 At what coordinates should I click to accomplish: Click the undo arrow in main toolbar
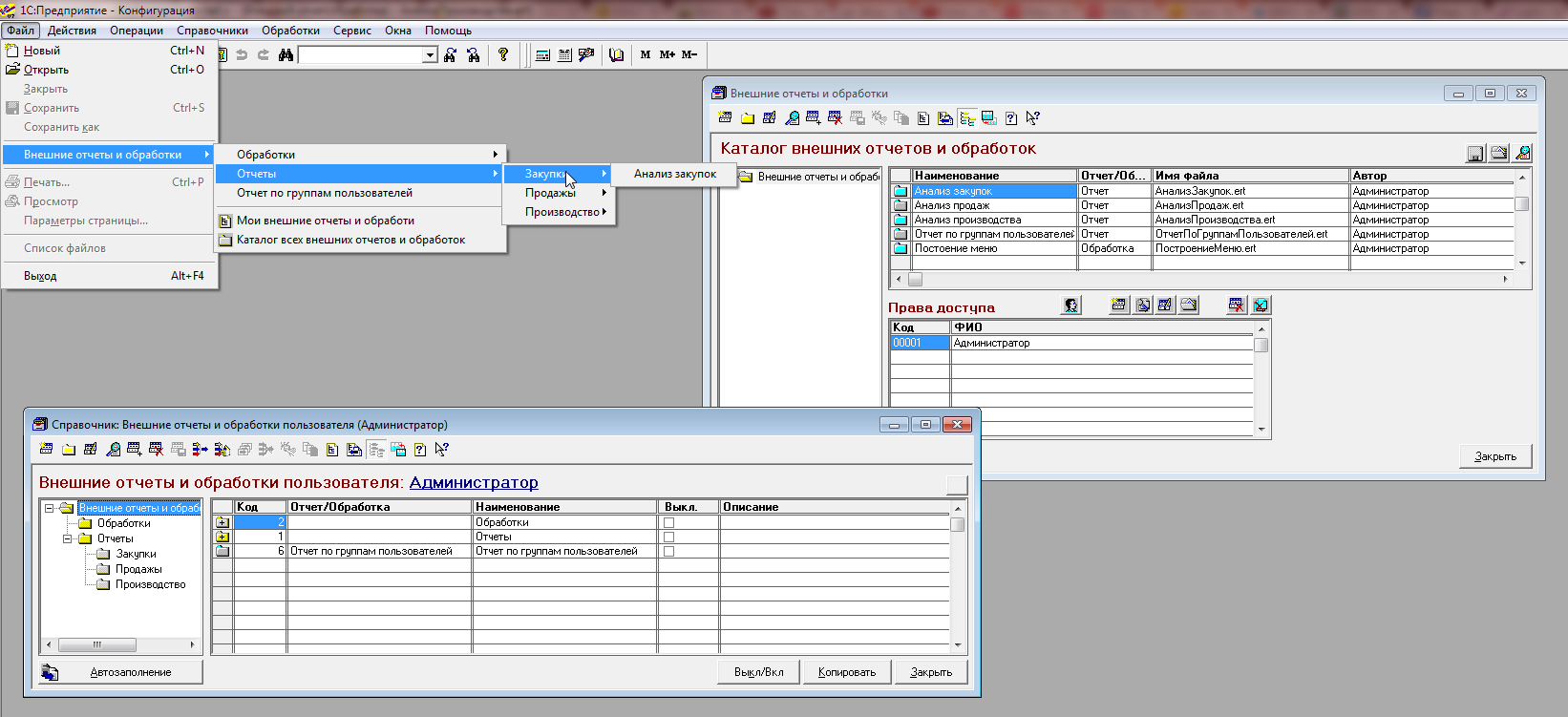[242, 54]
